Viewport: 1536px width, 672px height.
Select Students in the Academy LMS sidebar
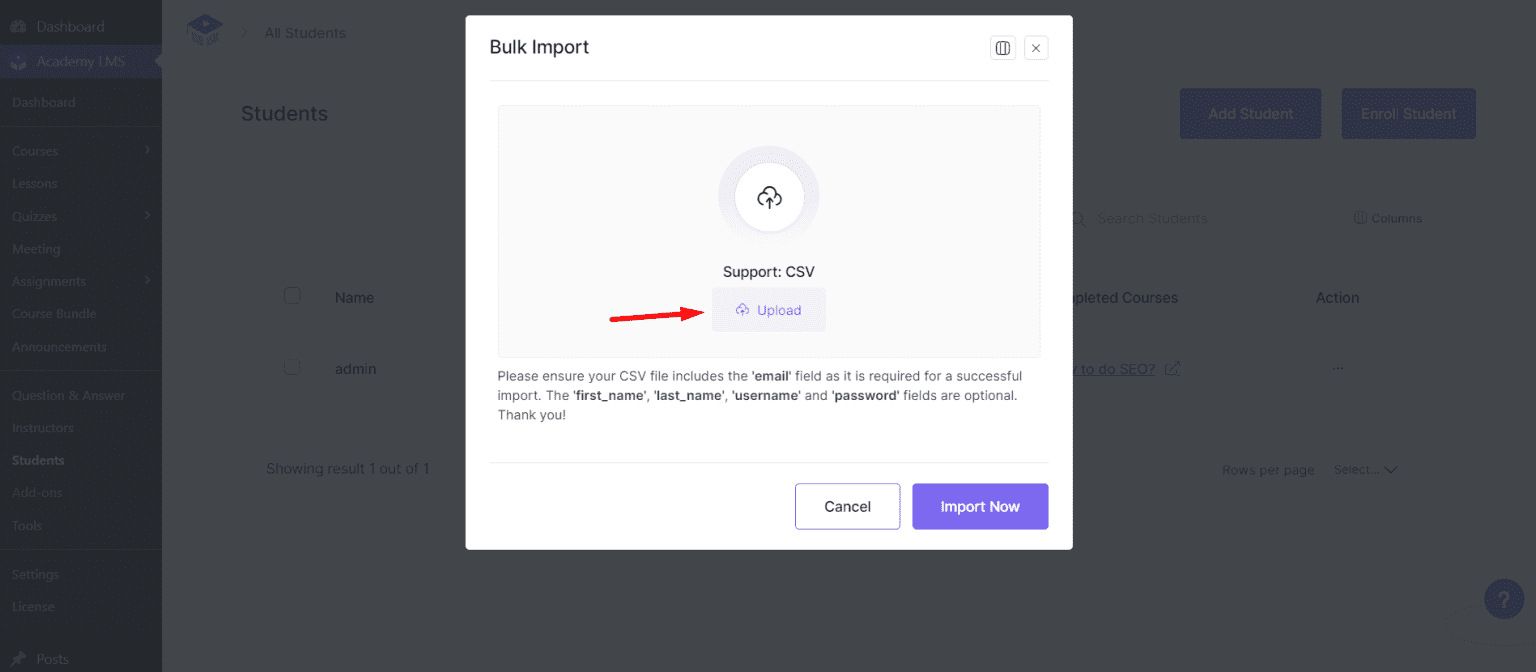(x=38, y=460)
